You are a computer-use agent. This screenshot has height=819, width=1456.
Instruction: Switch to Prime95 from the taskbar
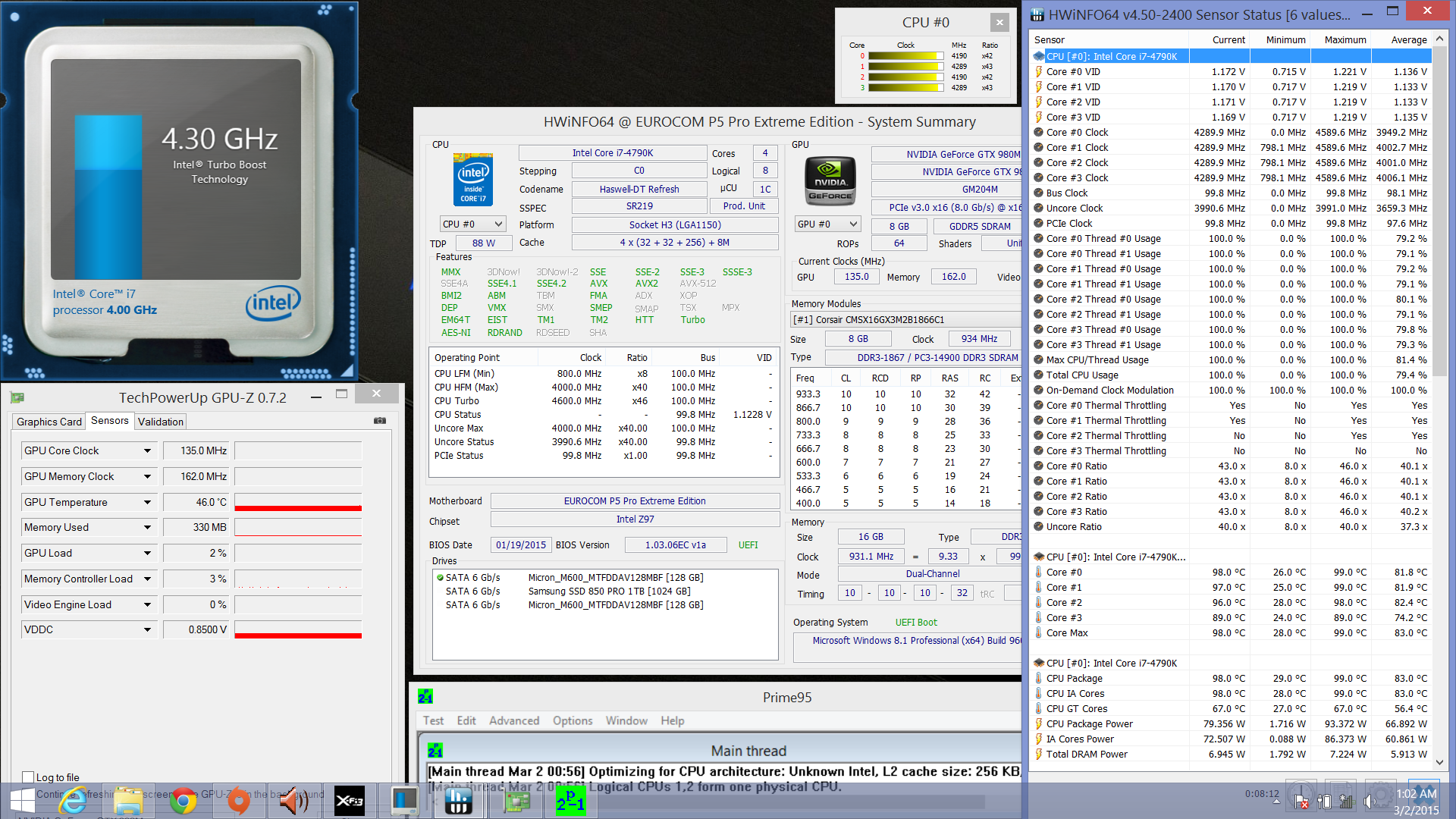pos(570,801)
